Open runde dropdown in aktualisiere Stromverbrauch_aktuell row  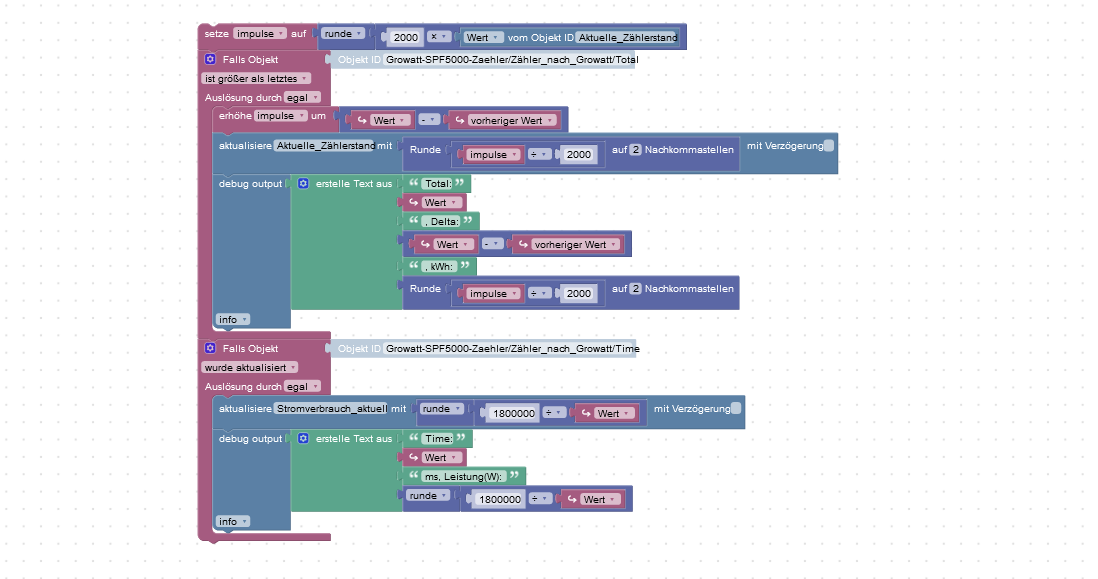tap(441, 408)
